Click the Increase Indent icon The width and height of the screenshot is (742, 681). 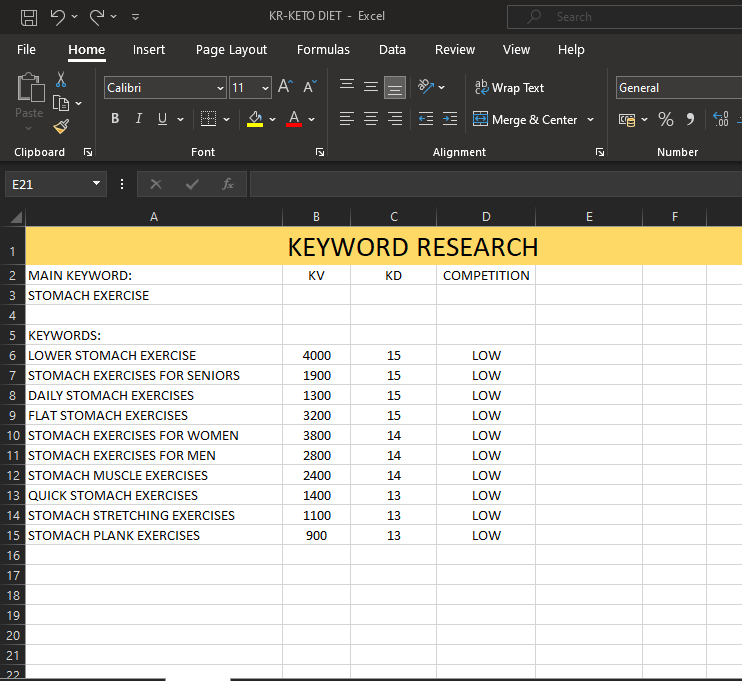[449, 119]
